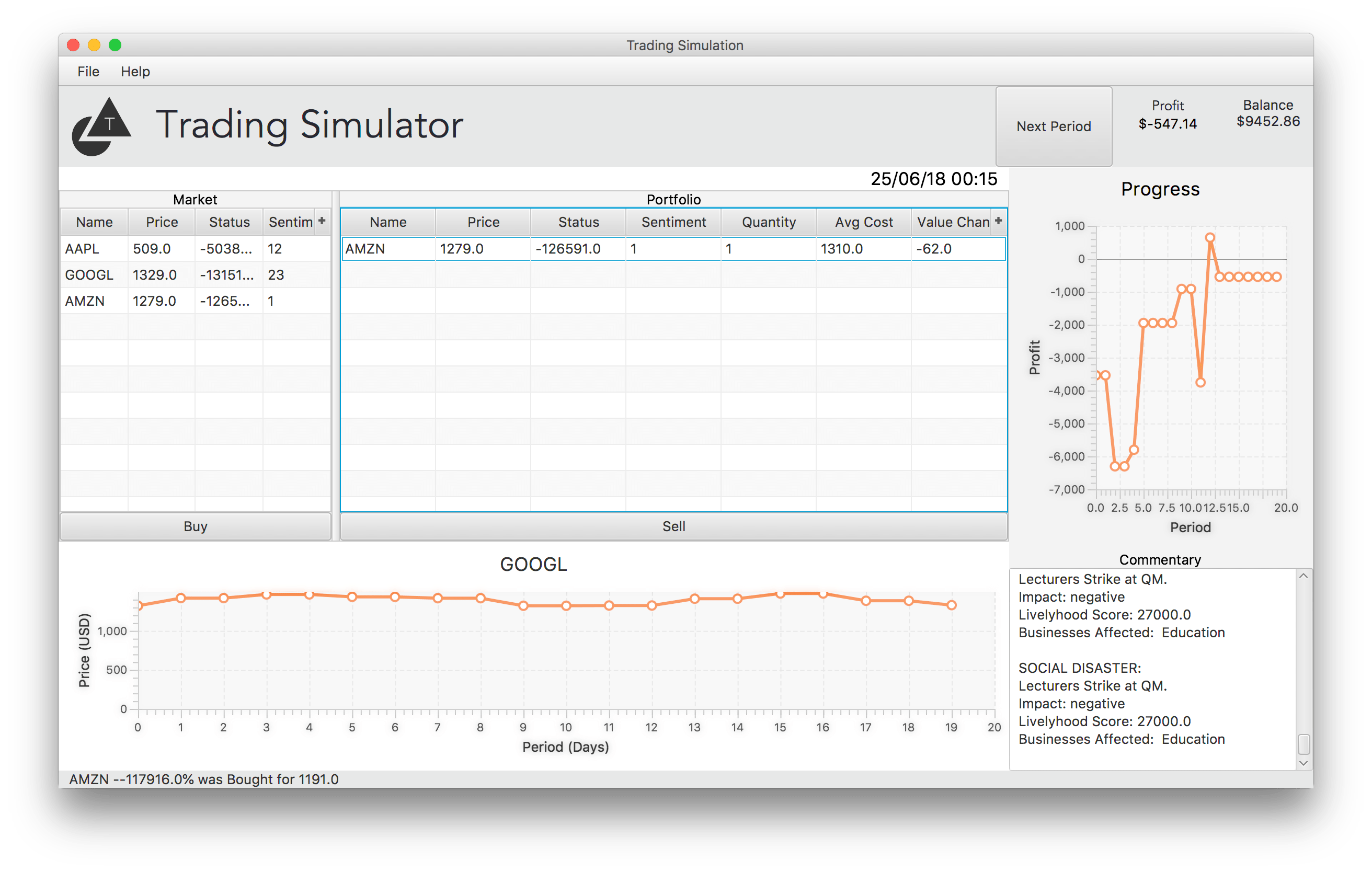Select AMZN row in the Portfolio table

(673, 249)
